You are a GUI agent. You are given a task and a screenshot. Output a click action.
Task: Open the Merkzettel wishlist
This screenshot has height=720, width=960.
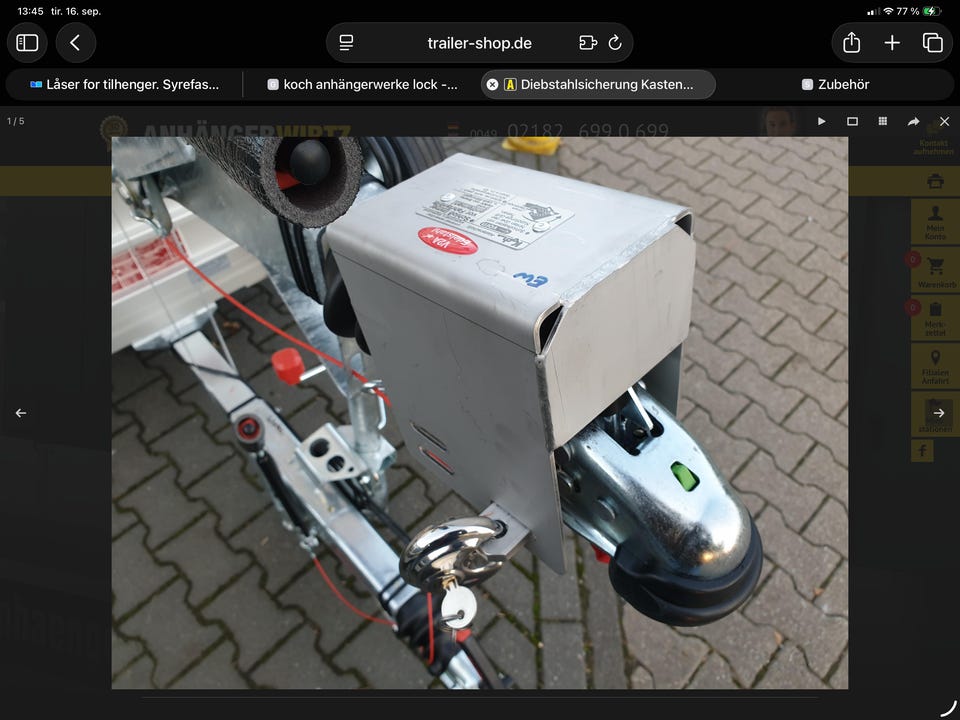click(x=935, y=318)
